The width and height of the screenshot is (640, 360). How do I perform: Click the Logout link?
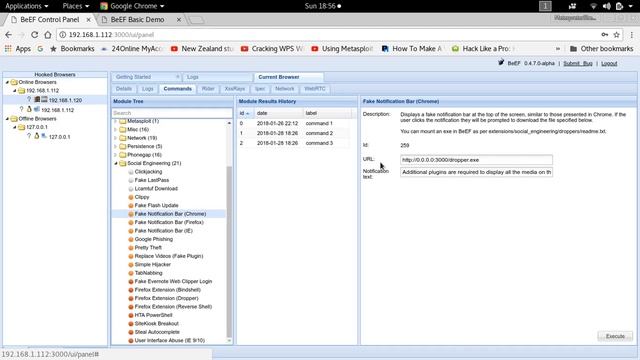pos(609,64)
